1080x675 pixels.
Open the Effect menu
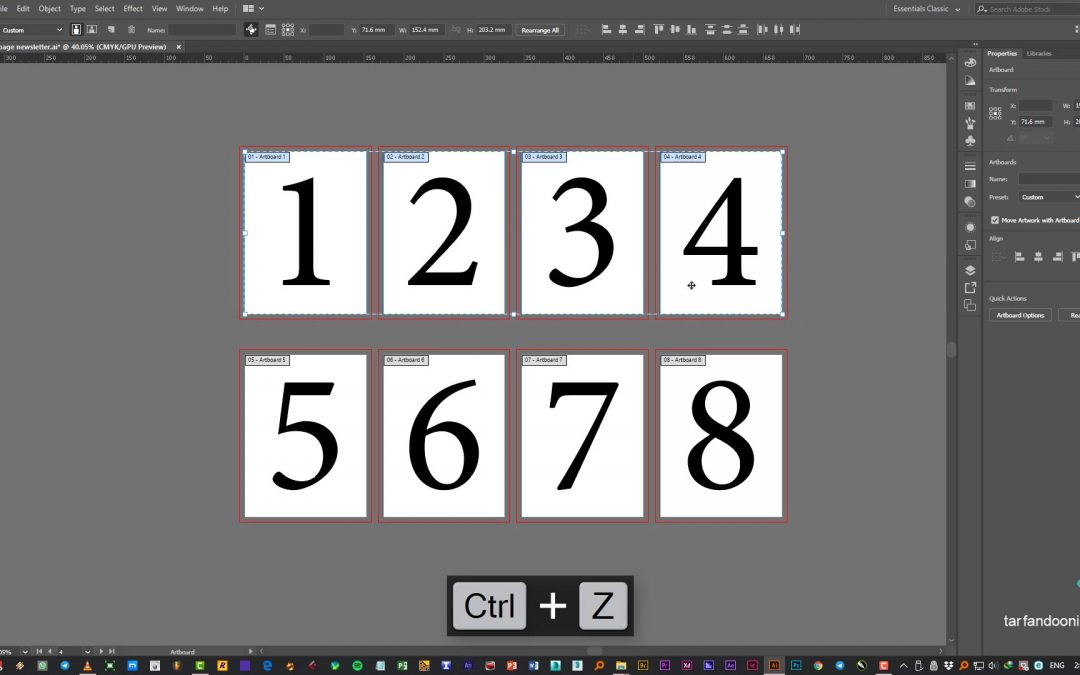point(133,9)
